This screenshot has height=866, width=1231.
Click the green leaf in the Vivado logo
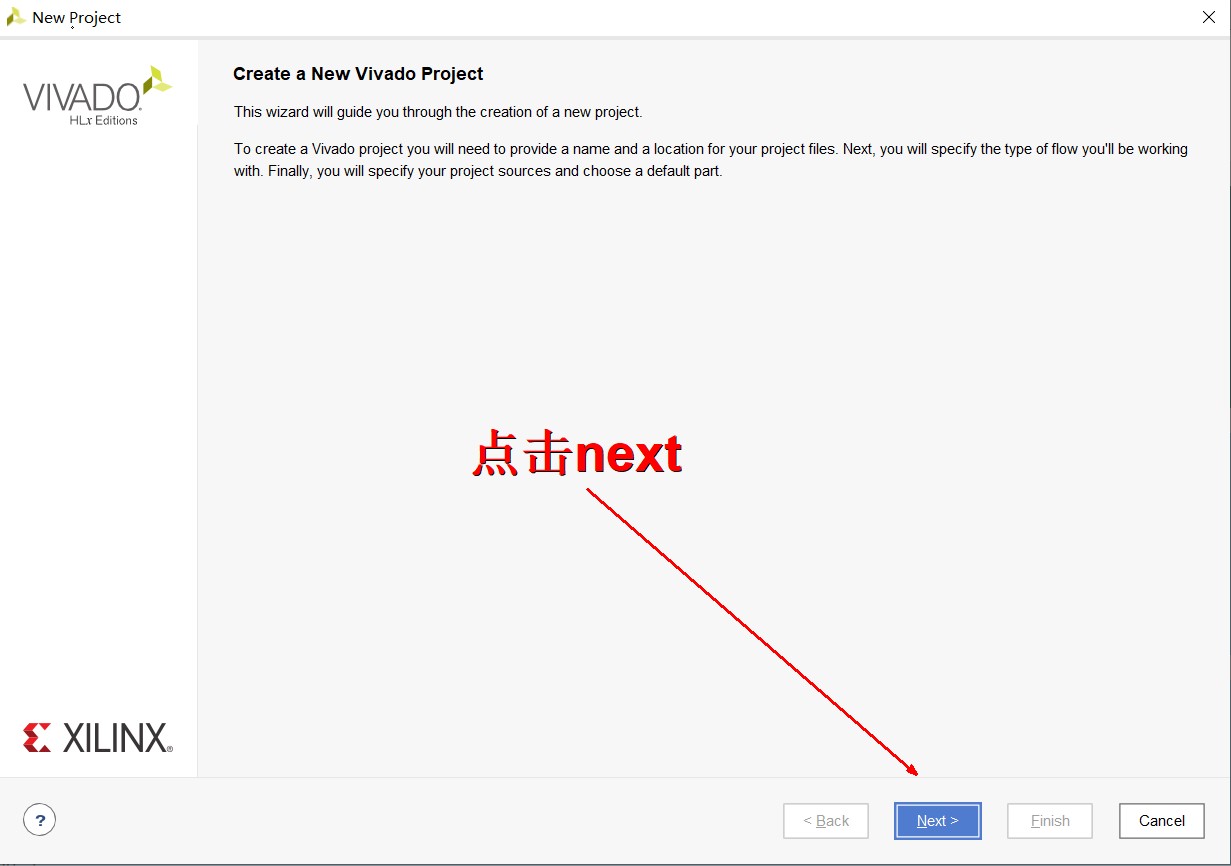157,82
